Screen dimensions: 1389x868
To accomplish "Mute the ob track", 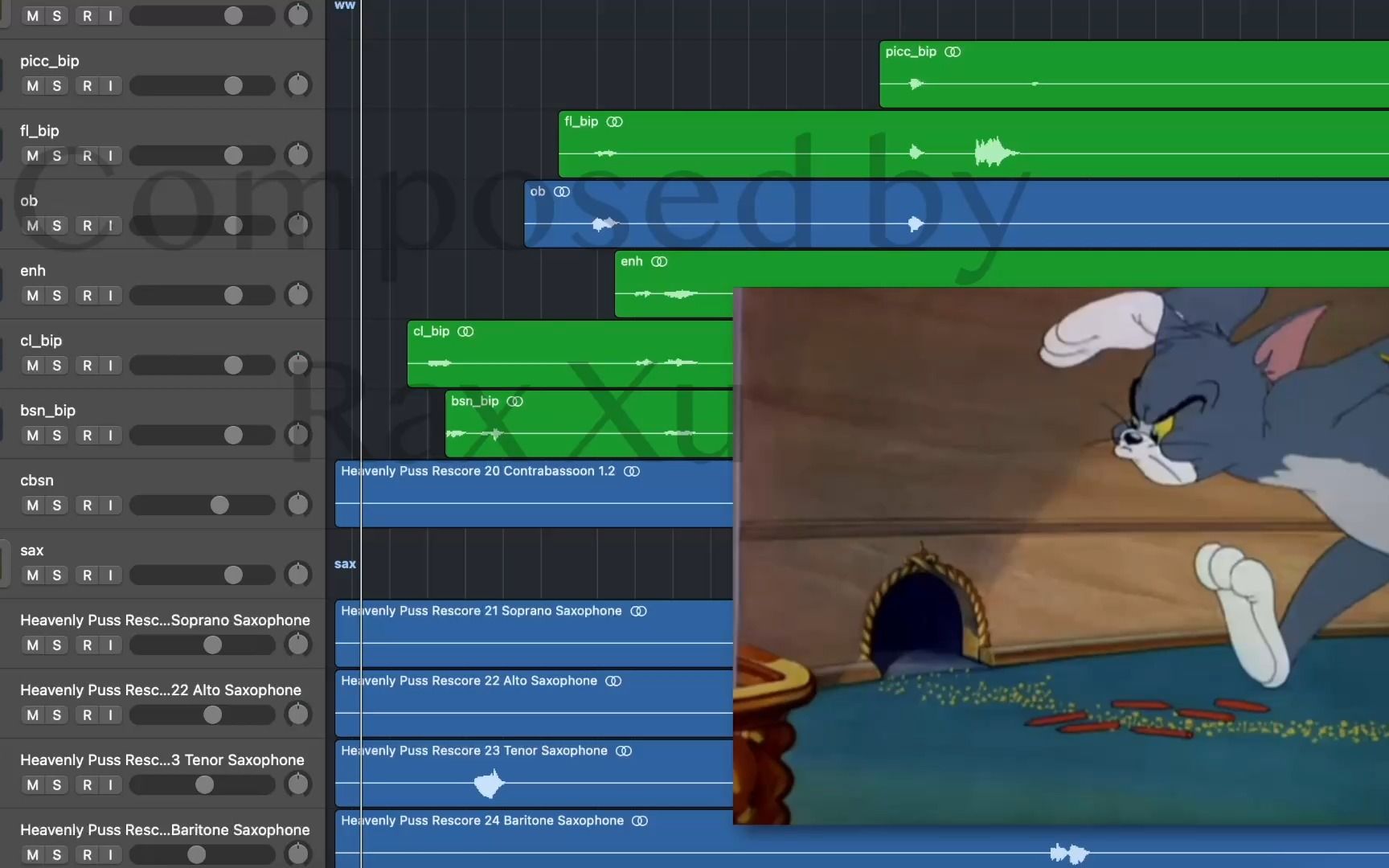I will [33, 225].
